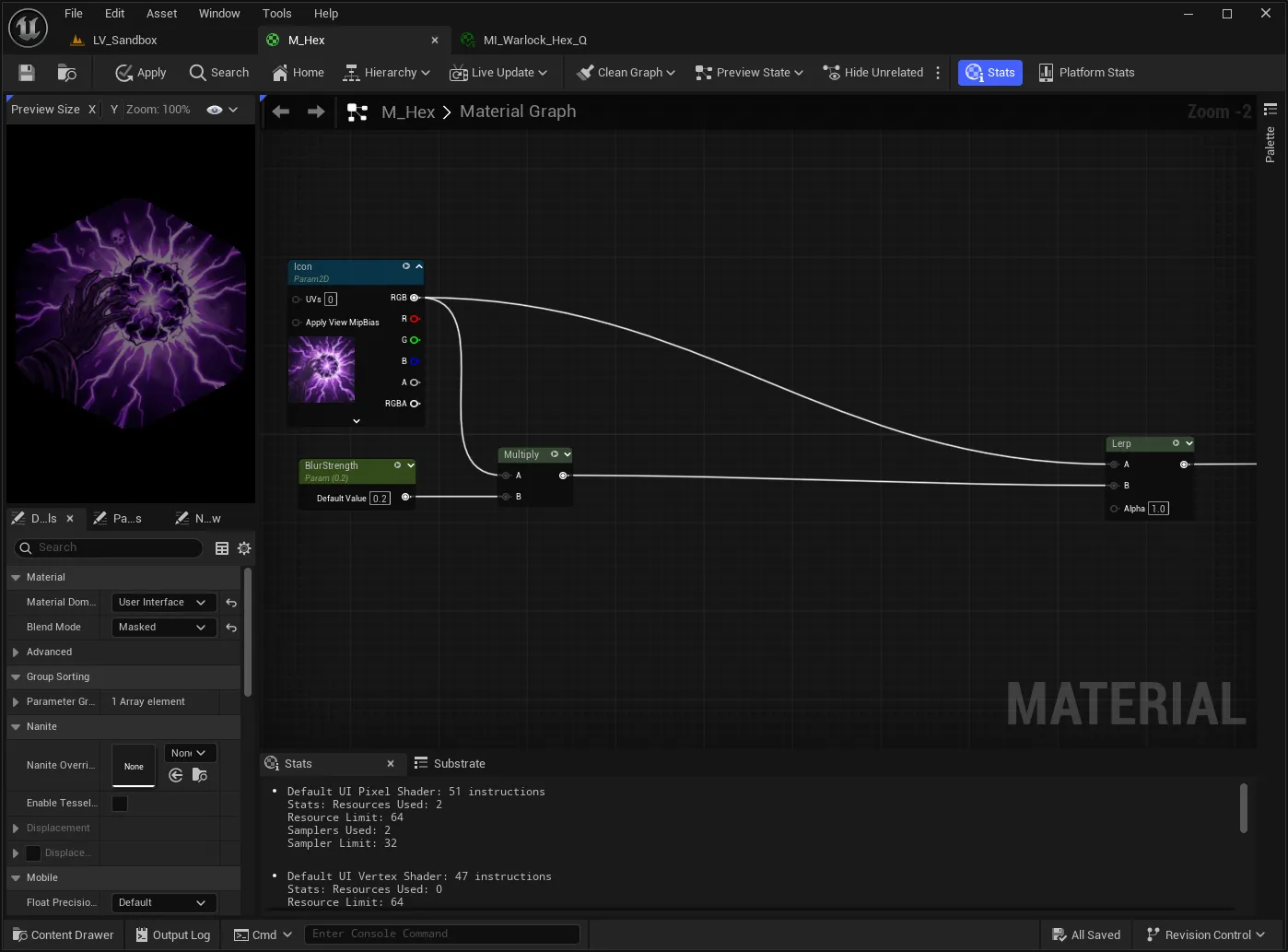Viewport: 1288px width, 952px height.
Task: Click Lerp Alpha value field
Action: point(1158,509)
